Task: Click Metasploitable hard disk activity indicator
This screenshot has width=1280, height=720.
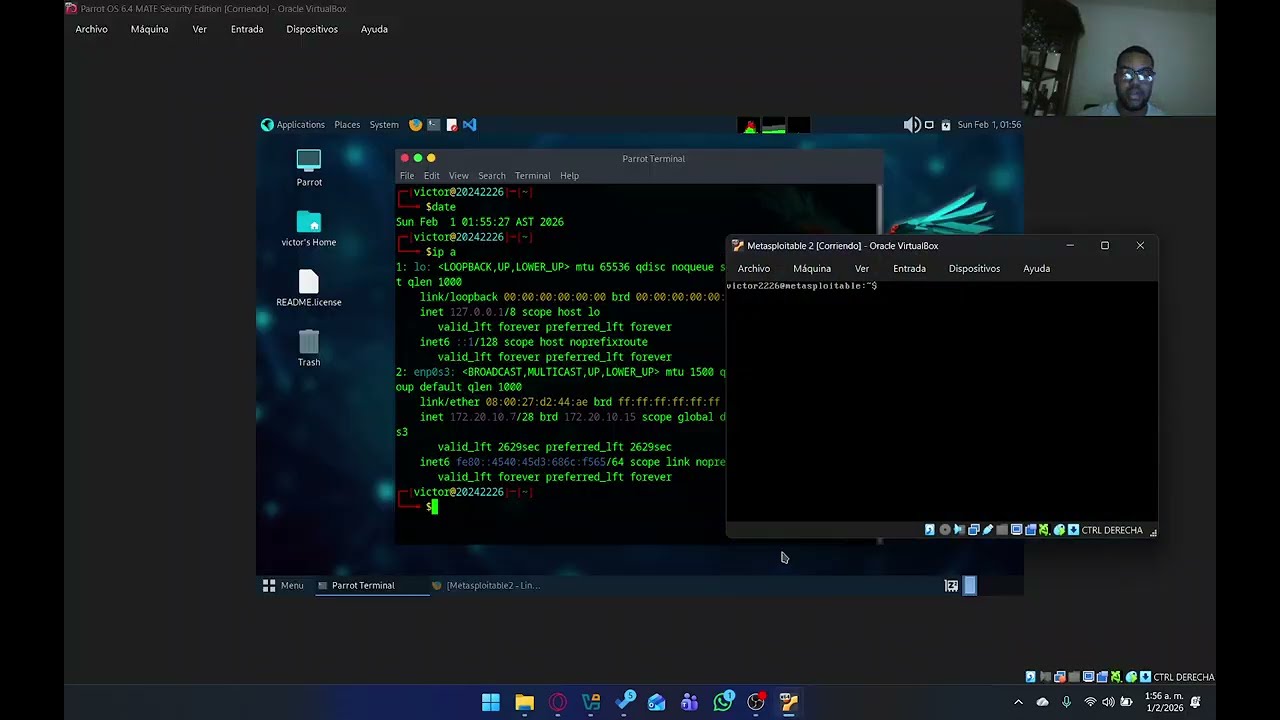Action: (929, 530)
